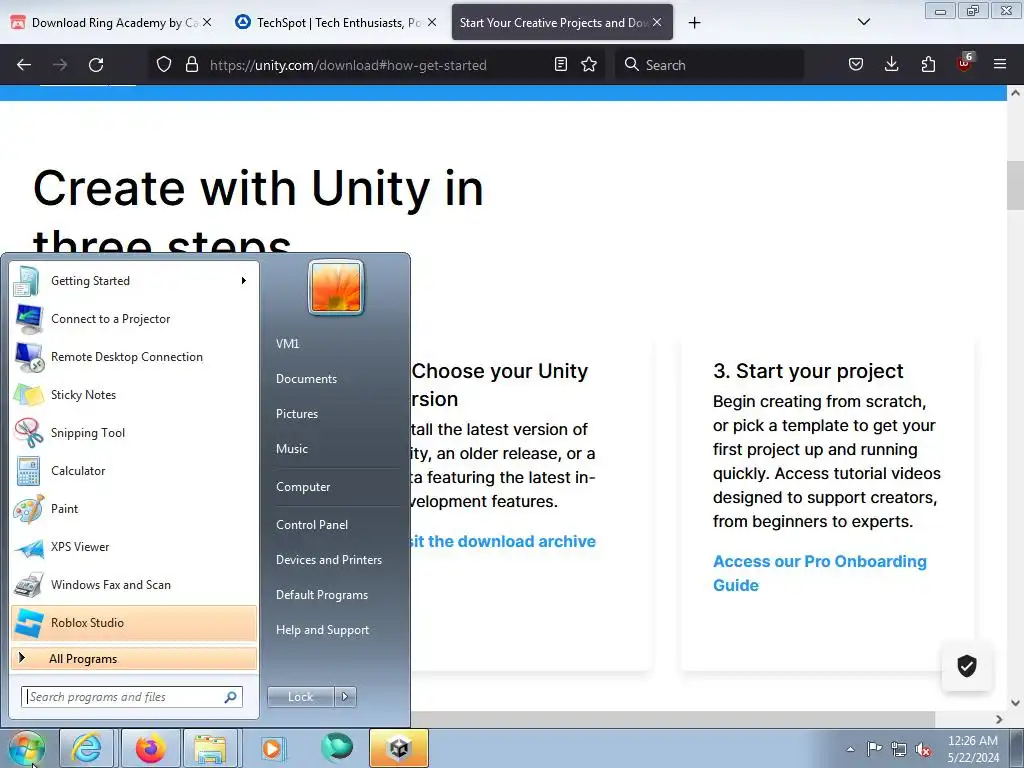Launch Connect to a Projector
The width and height of the screenshot is (1024, 768).
134,319
